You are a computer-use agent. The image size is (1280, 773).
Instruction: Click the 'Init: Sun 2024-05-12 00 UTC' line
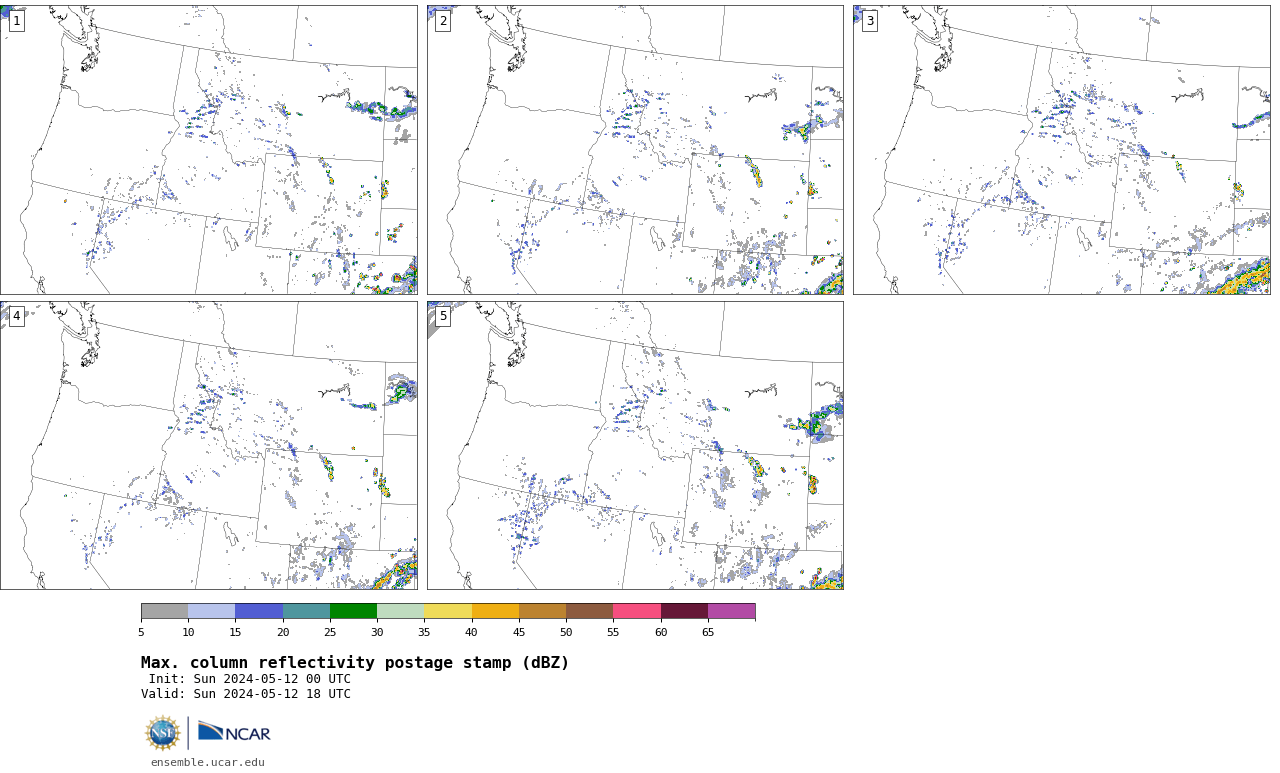coord(250,679)
